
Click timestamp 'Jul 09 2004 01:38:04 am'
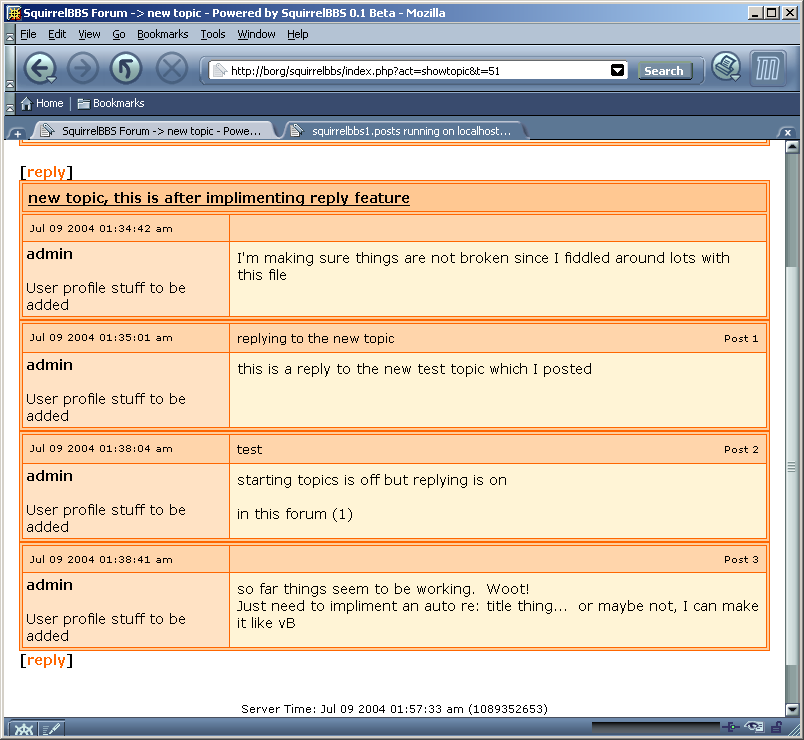click(x=101, y=449)
